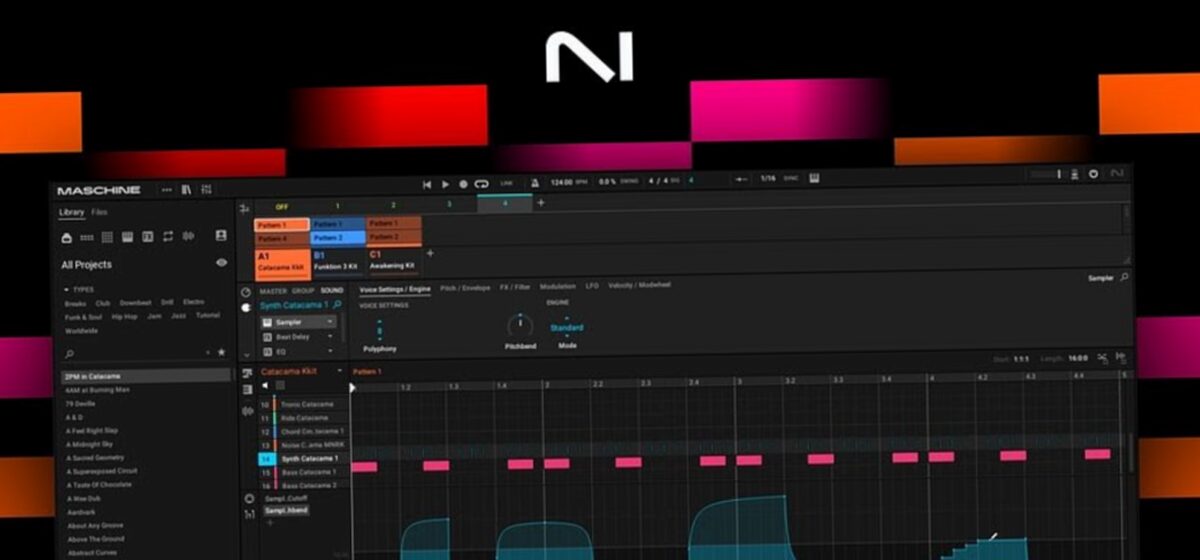Screen dimensions: 1200x560
Task: Select sound slot 14 Synth Catacama 1
Action: 303,458
